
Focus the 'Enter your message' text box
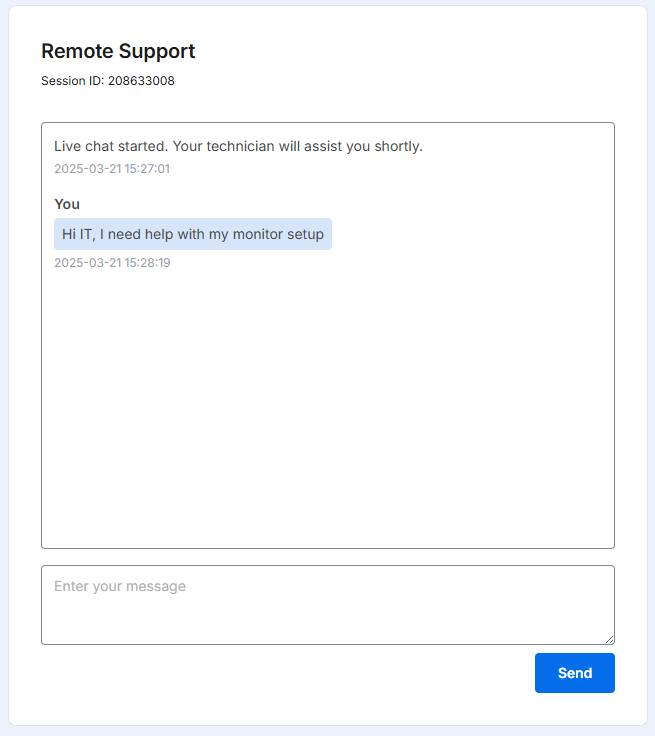point(328,605)
